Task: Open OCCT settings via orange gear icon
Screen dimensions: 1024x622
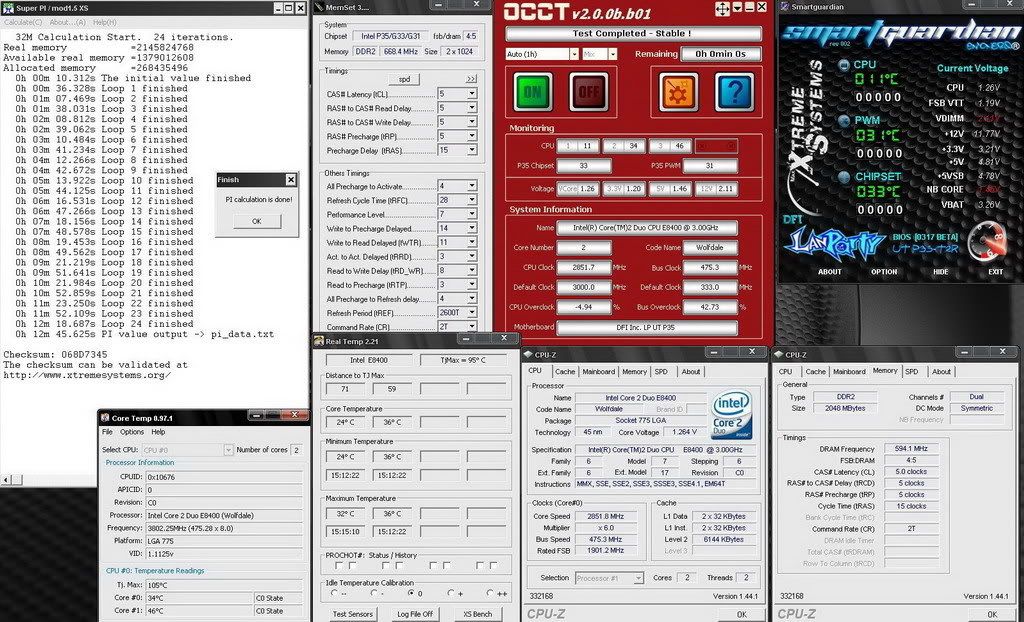Action: coord(678,92)
